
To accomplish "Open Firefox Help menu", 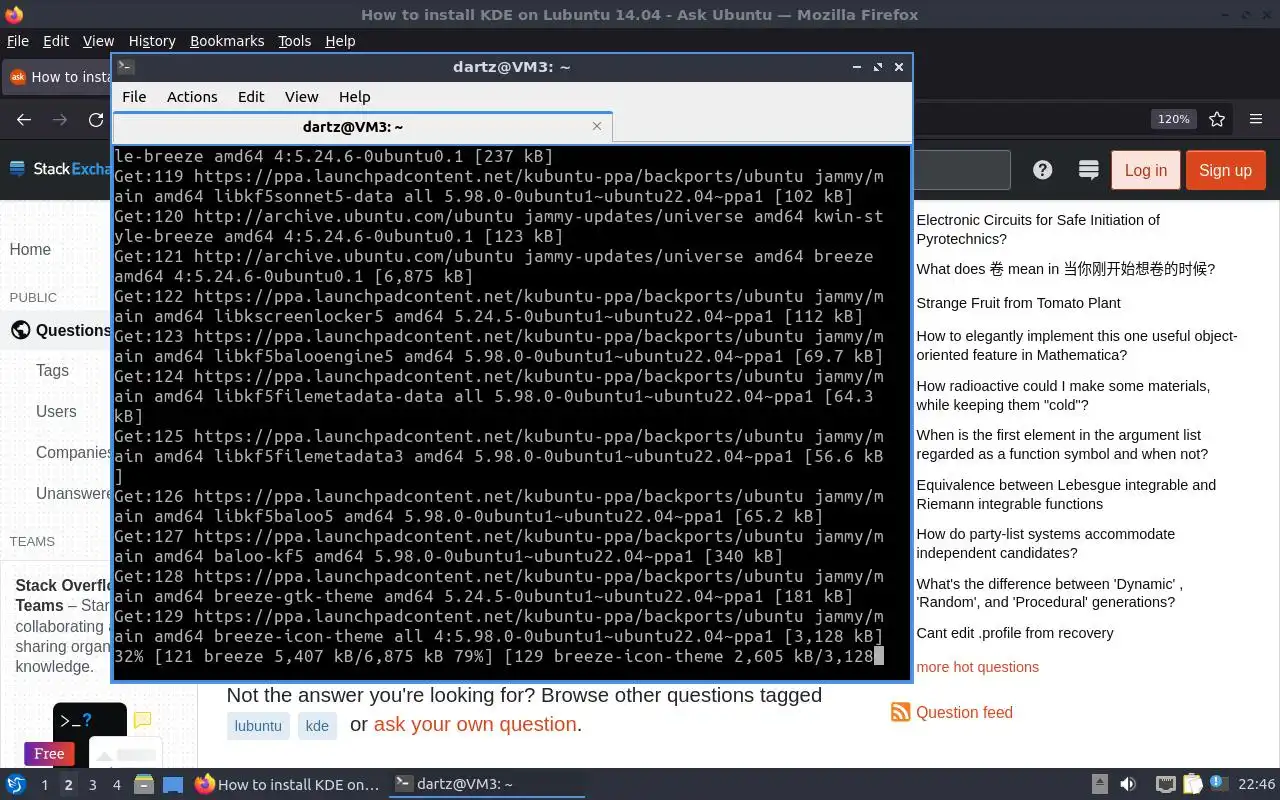I will pyautogui.click(x=340, y=41).
